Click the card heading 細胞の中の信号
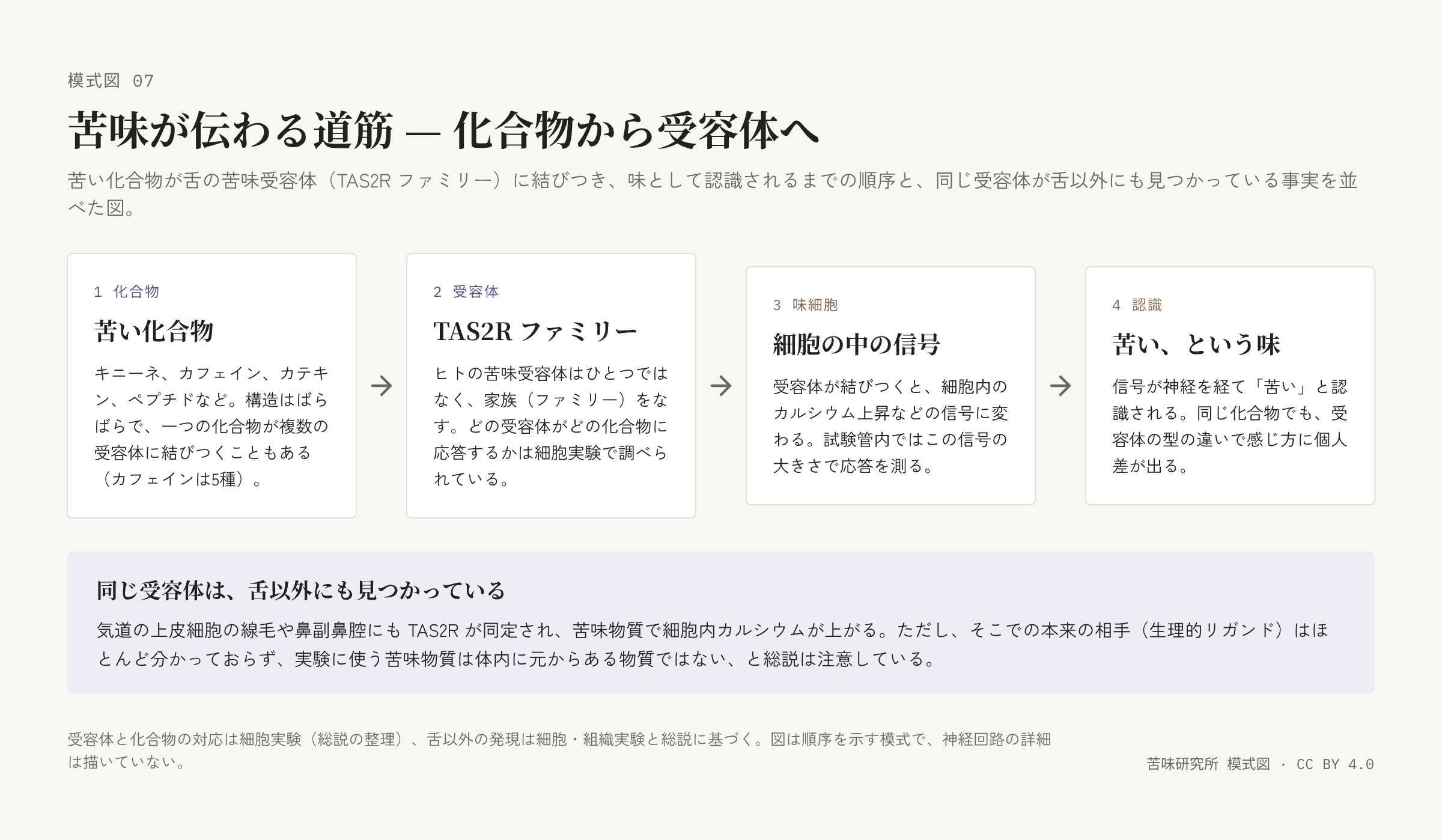Screen dimensions: 1442x840 click(x=856, y=344)
